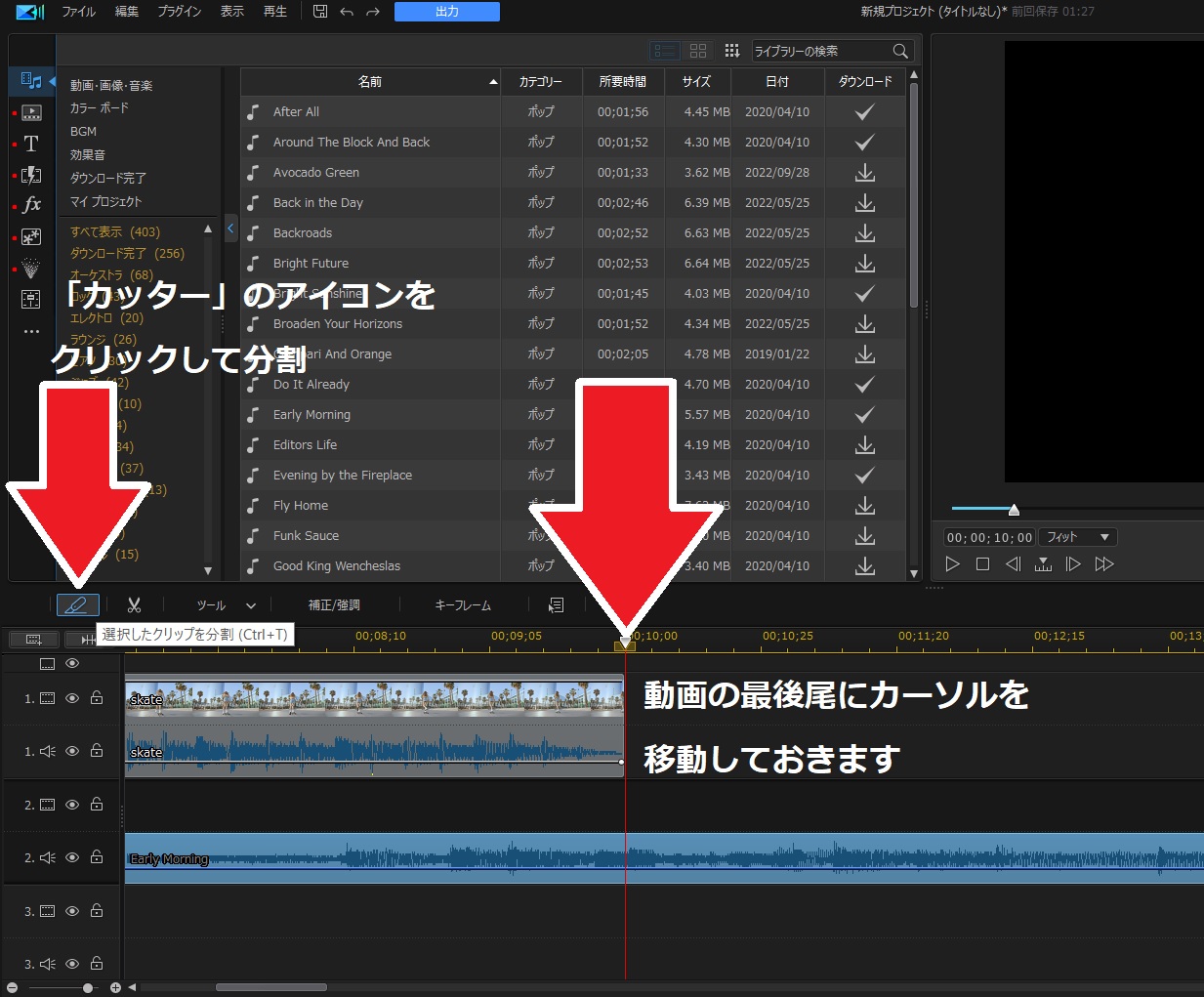Open the Transition Room icon

pos(31,175)
